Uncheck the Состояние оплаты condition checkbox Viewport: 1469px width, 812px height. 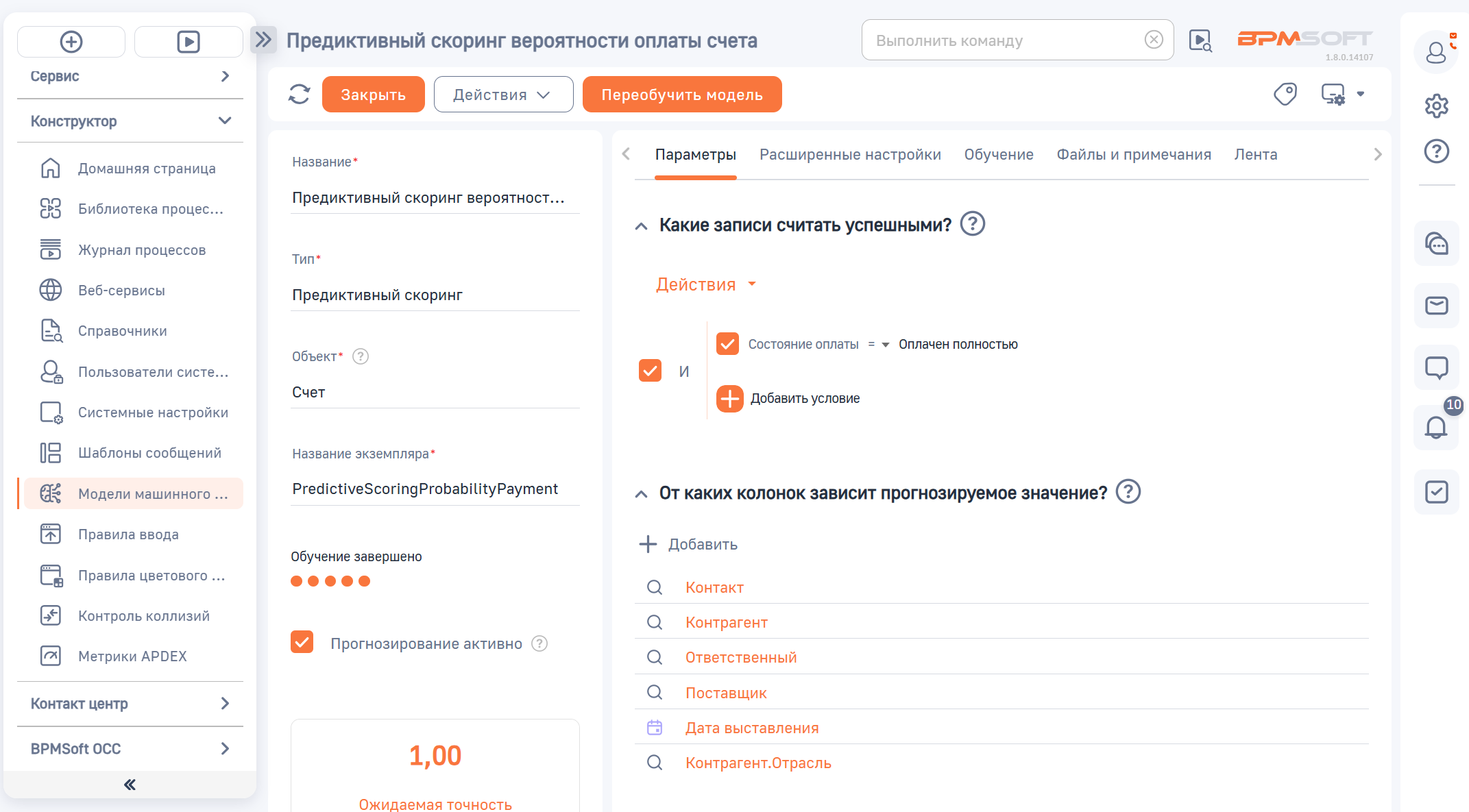pyautogui.click(x=728, y=343)
